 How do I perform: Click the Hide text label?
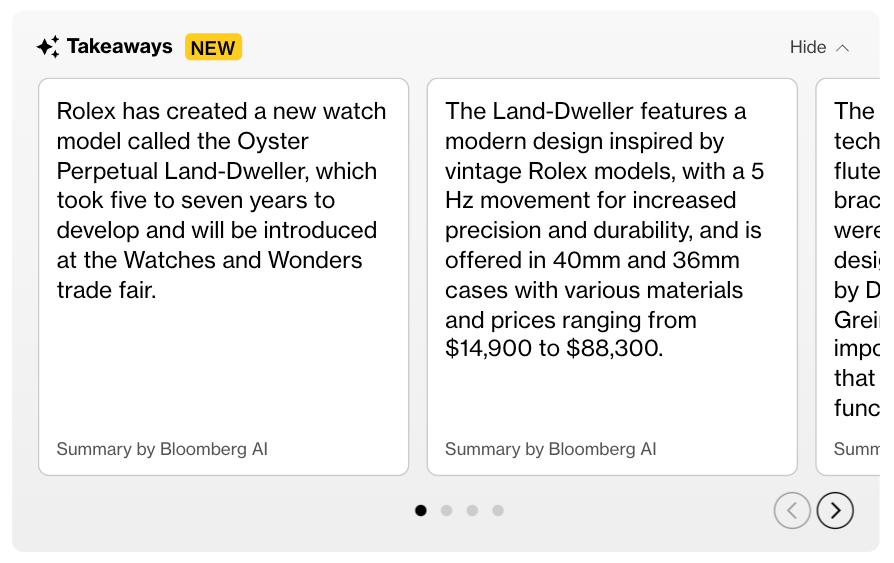tap(808, 47)
